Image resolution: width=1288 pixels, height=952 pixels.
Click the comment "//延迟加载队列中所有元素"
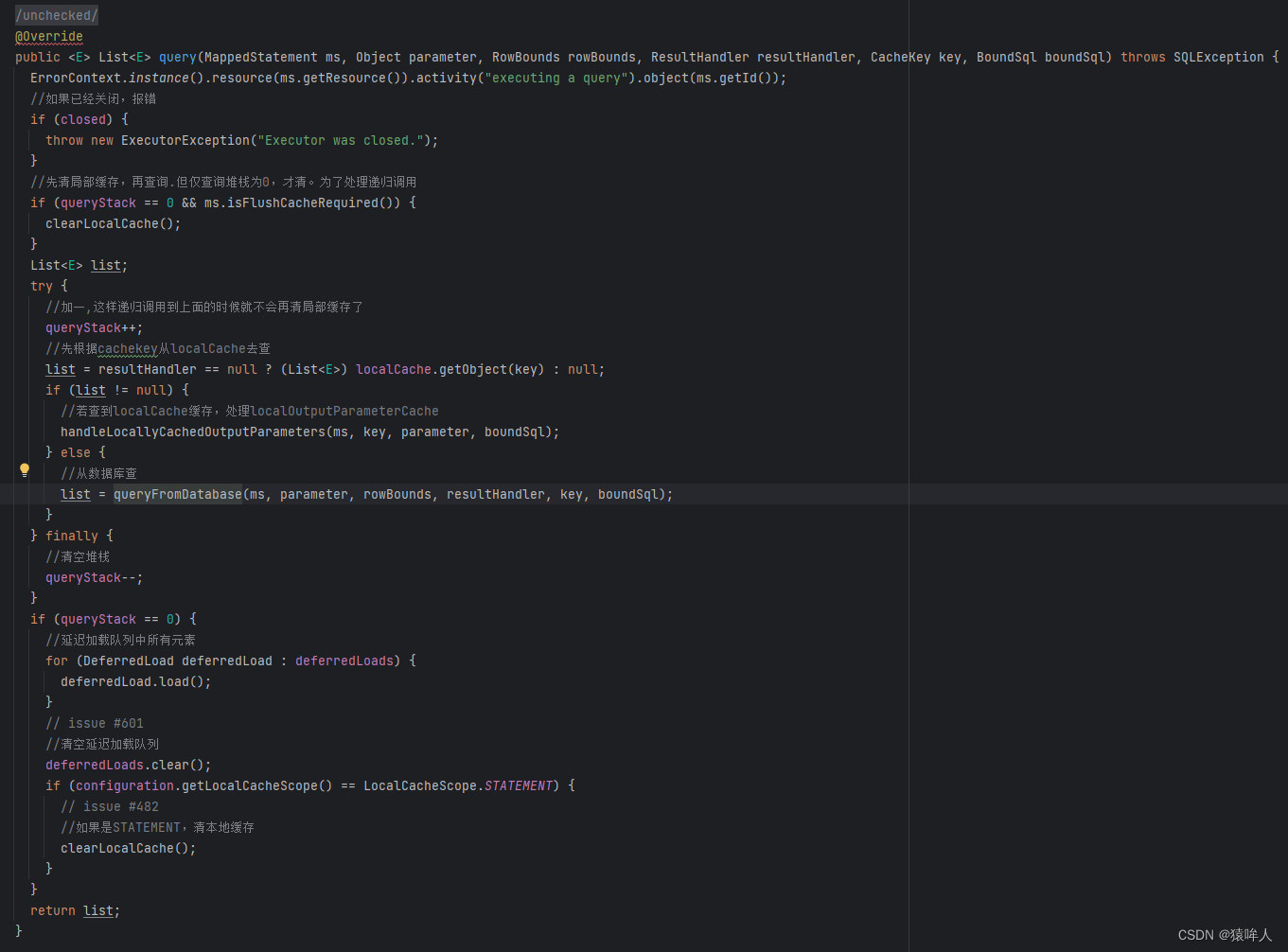point(121,640)
